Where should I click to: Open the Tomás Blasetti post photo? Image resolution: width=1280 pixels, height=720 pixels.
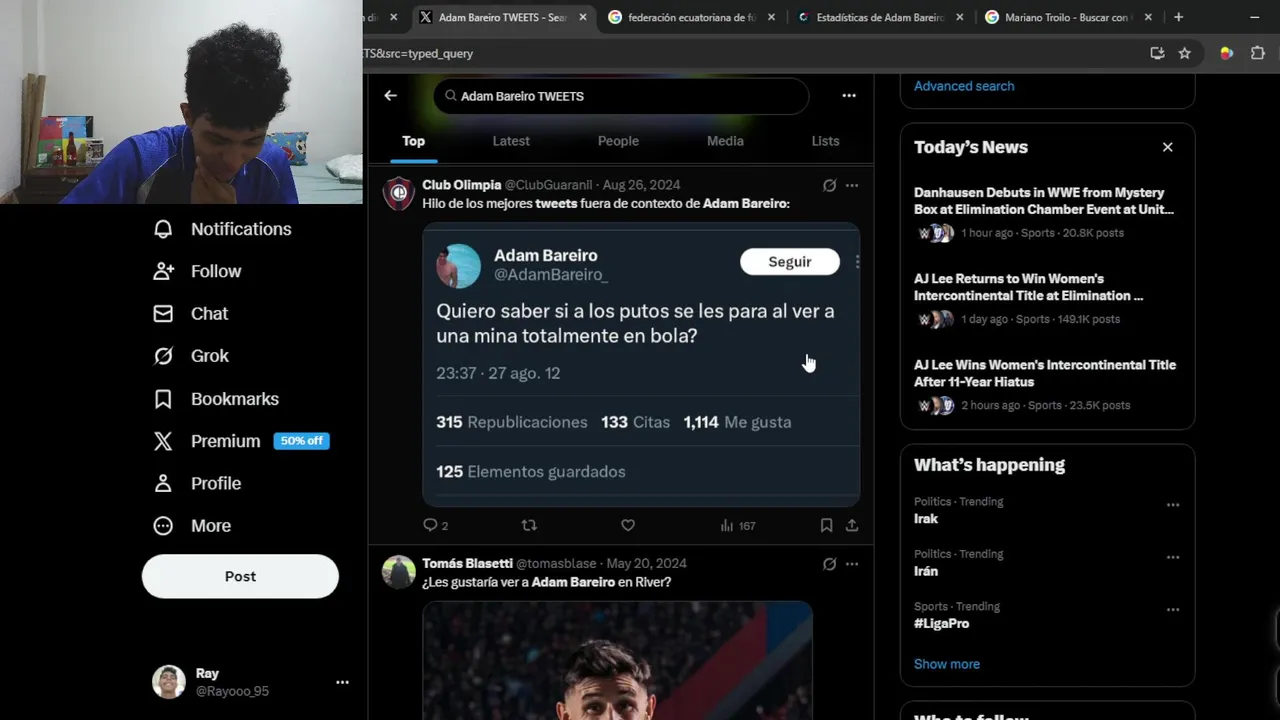coord(617,660)
